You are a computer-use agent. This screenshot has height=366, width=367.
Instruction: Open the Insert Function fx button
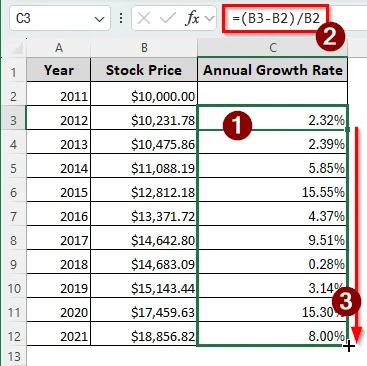(x=192, y=18)
